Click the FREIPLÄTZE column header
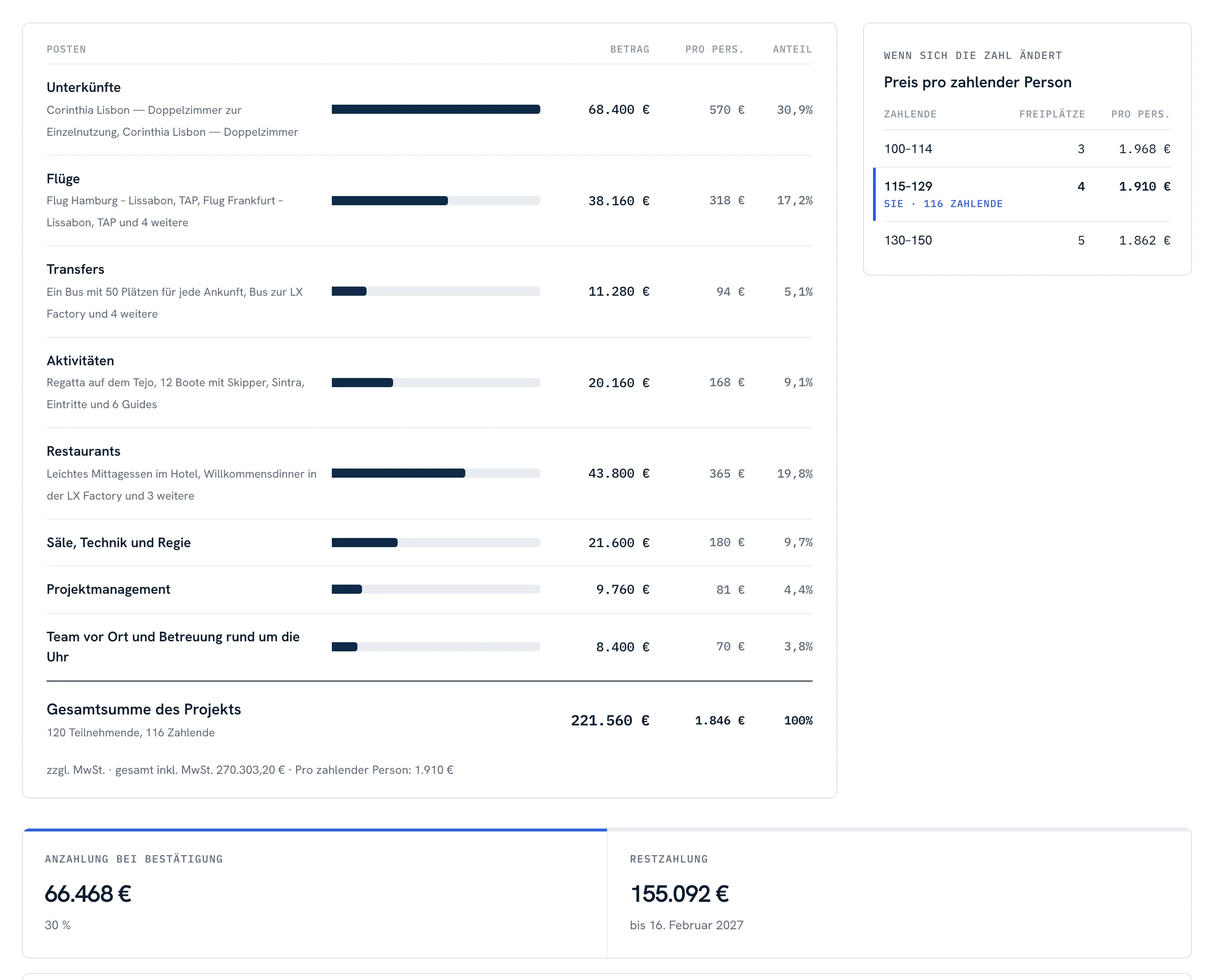 (1051, 114)
